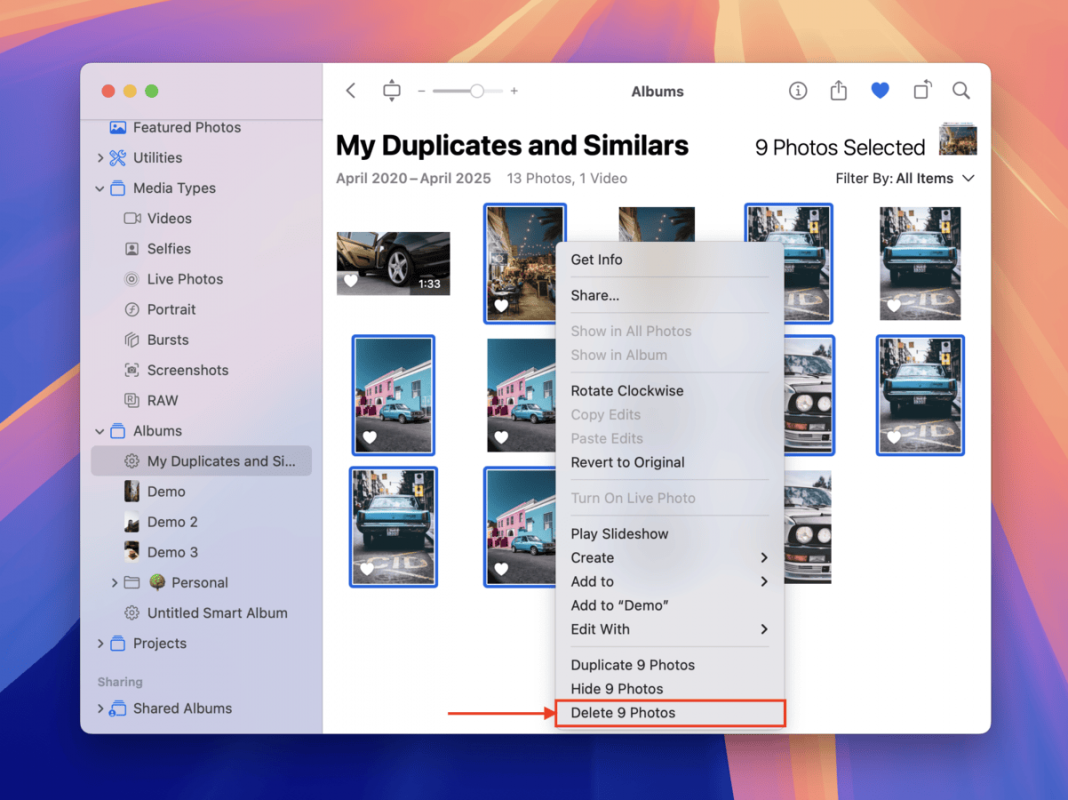Screen dimensions: 1068x800
Task: Click the aspect ratio icon beside the zoom slider
Action: pos(391,90)
